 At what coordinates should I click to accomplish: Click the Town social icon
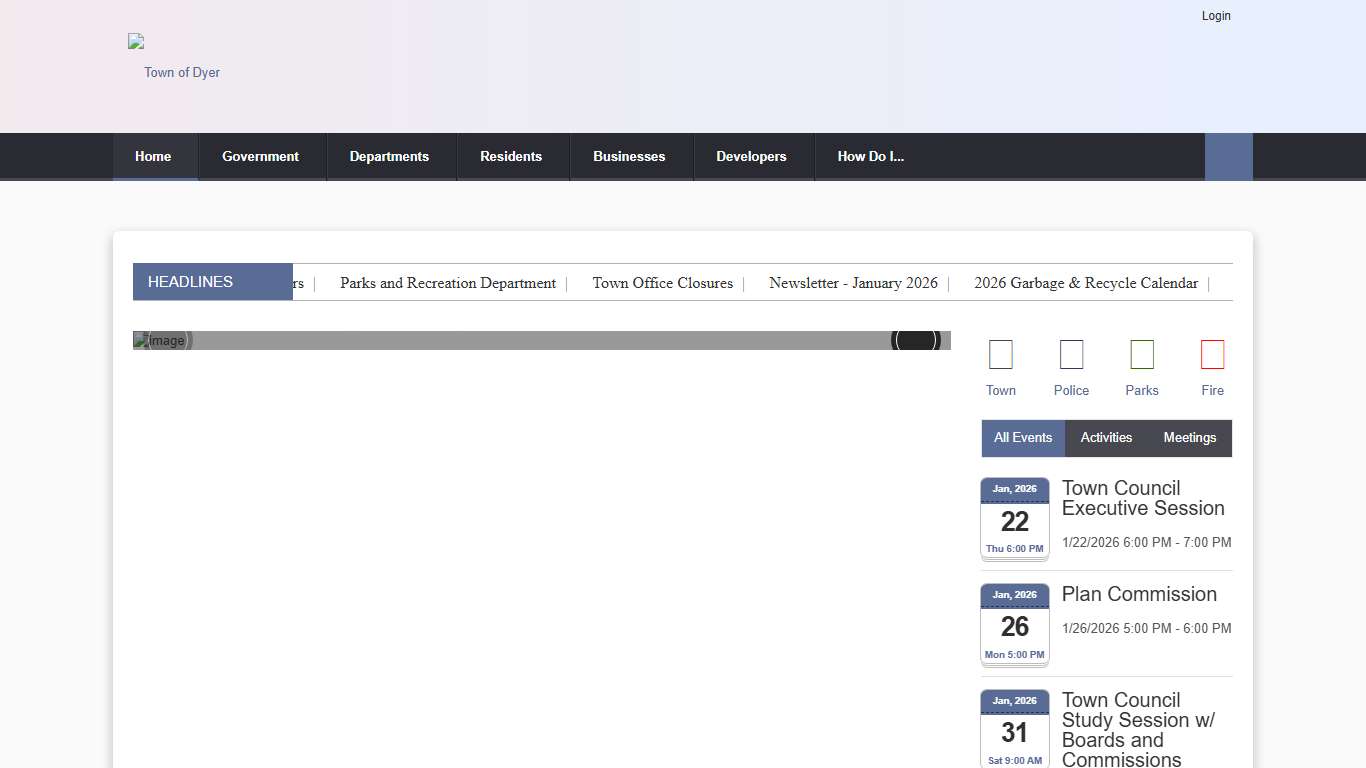point(1000,355)
